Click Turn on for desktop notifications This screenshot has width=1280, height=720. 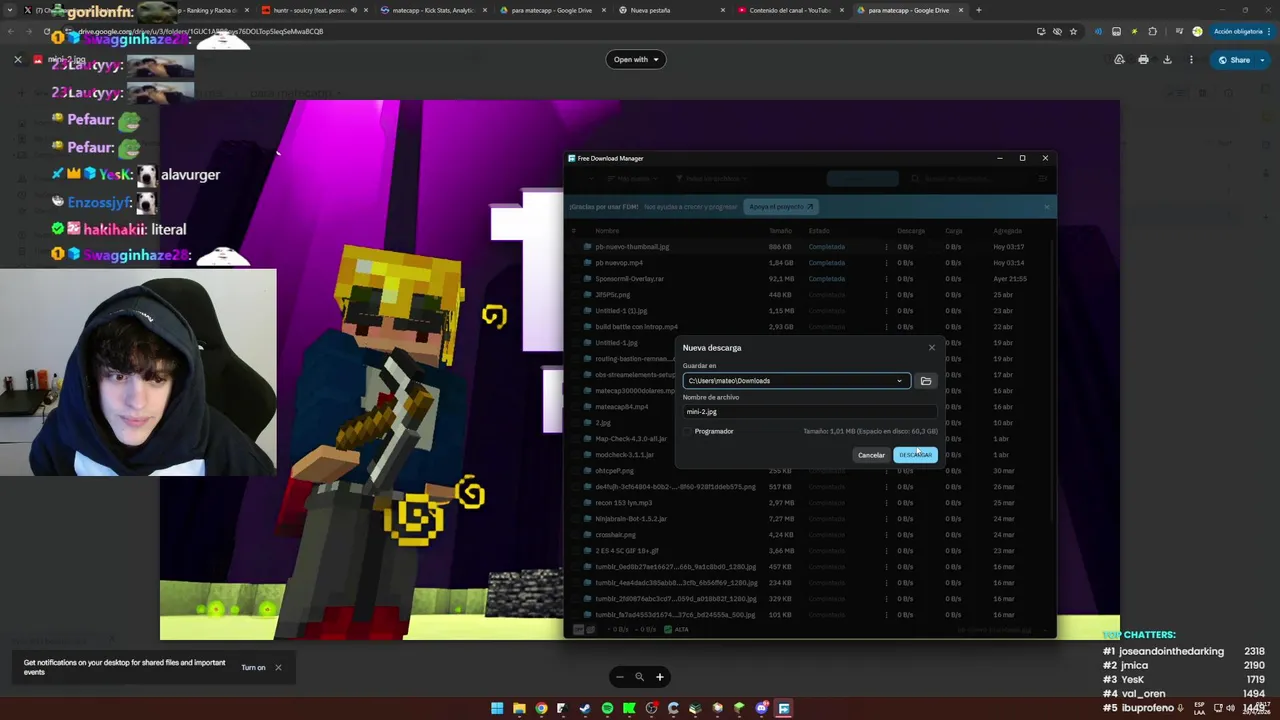[x=253, y=668]
